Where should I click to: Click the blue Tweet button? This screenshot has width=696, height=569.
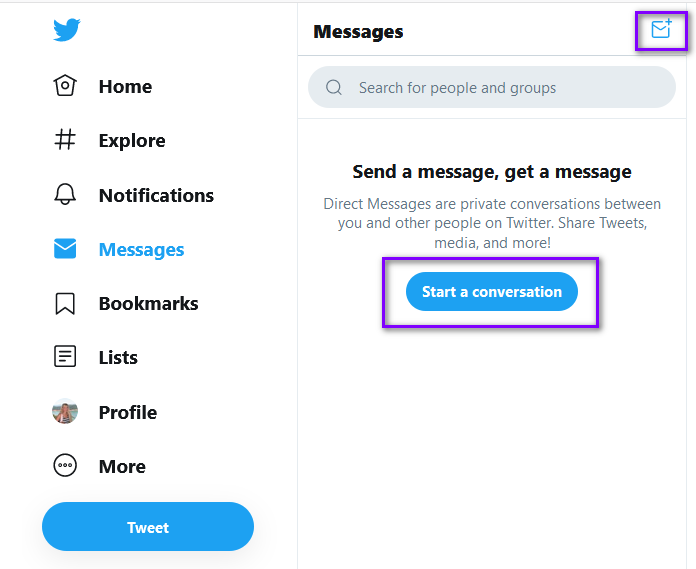pos(148,527)
